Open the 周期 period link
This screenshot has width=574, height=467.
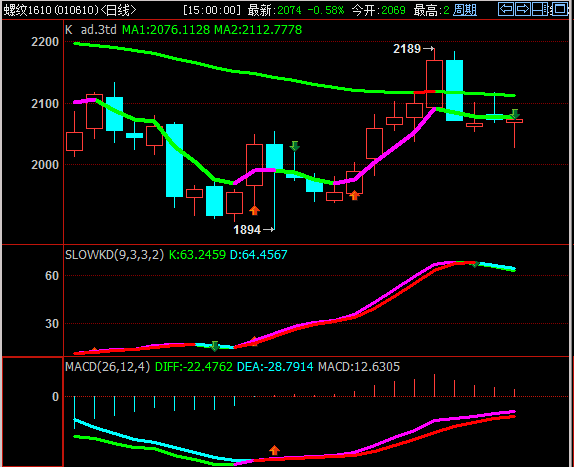[465, 10]
